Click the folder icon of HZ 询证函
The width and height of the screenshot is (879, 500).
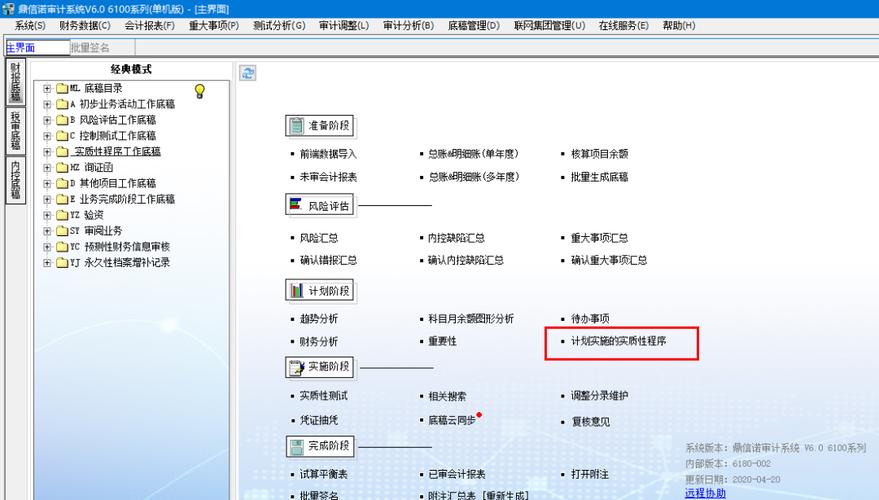(62, 168)
